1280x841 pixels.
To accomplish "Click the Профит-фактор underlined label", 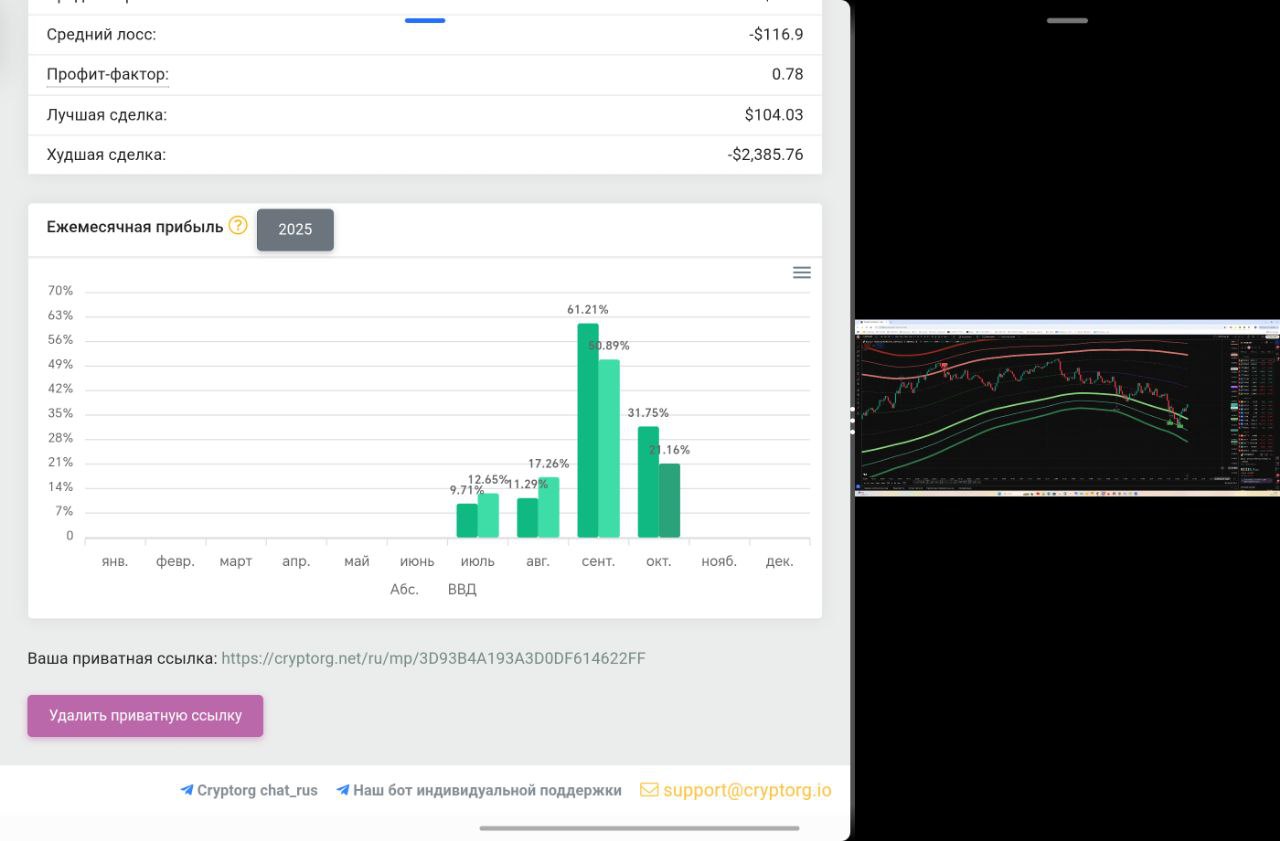I will (108, 75).
